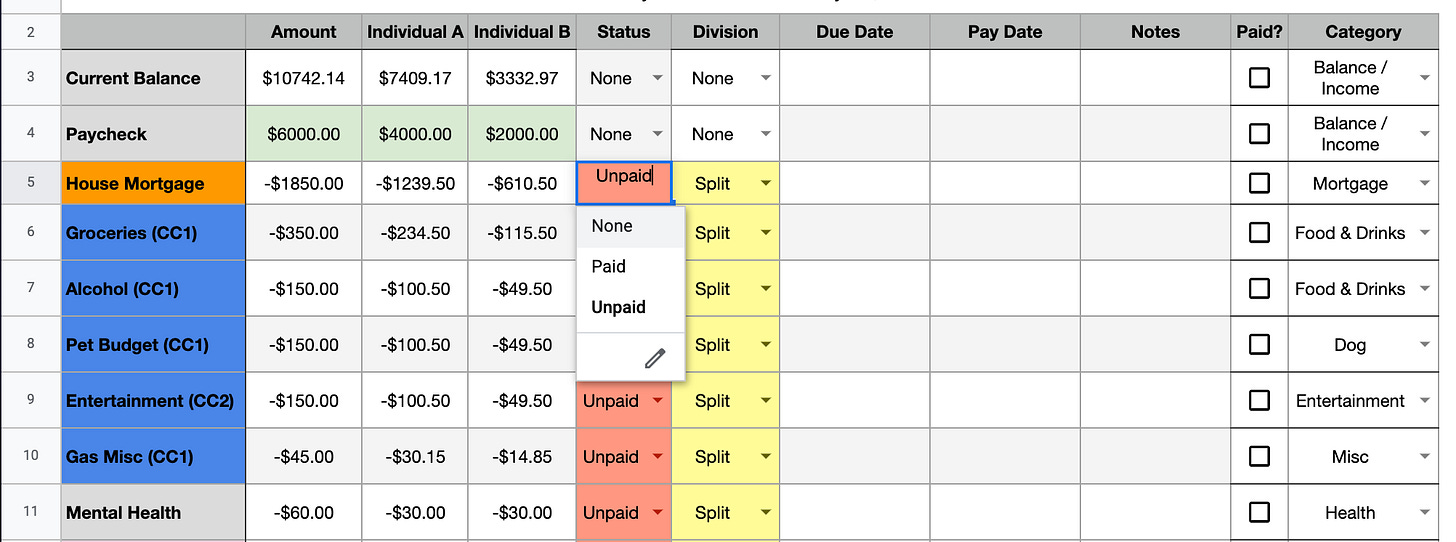This screenshot has height=542, width=1456.
Task: Expand Category dropdown showing Dog
Action: 1425,345
